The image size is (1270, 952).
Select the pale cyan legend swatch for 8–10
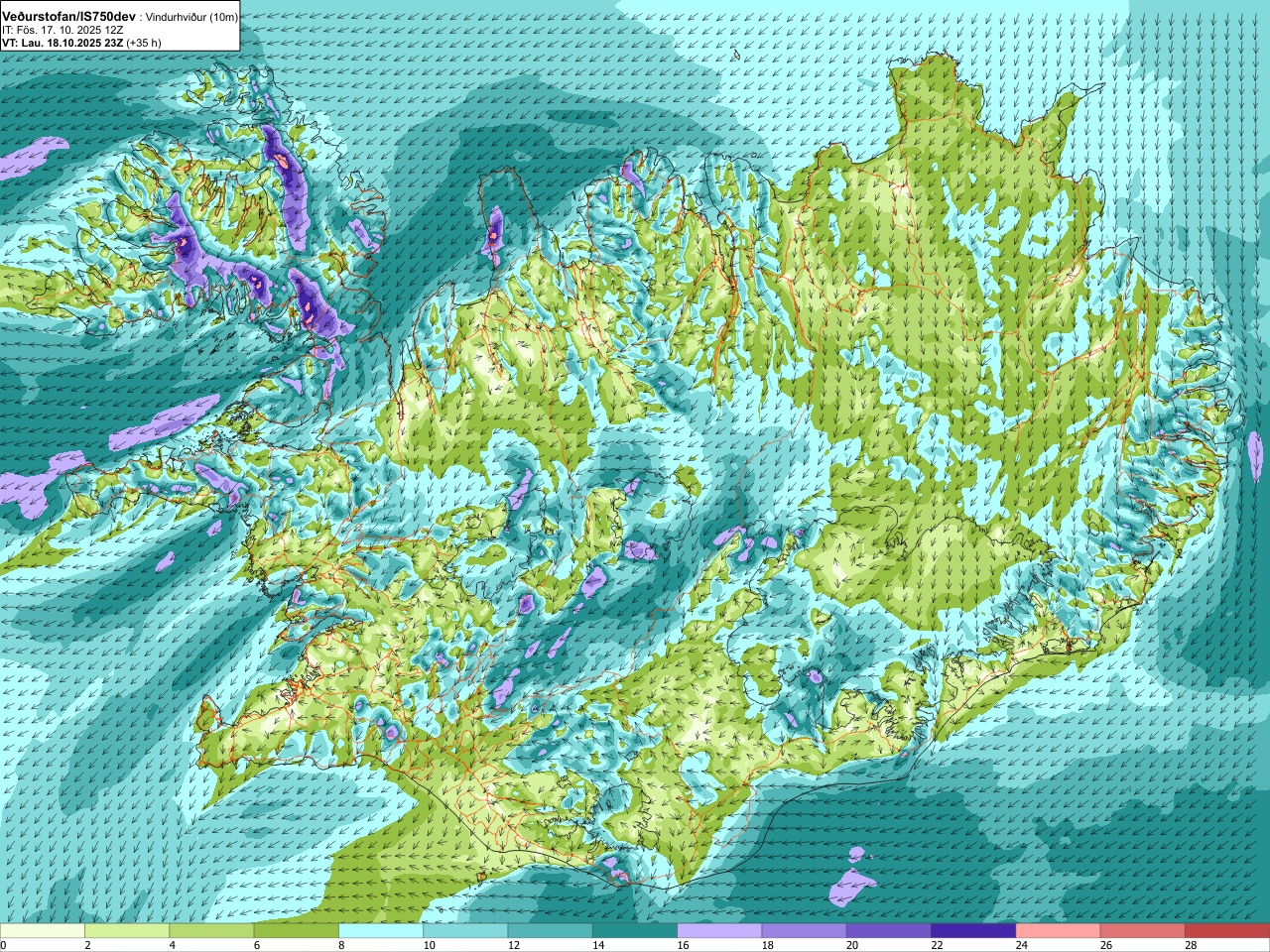coord(381,931)
